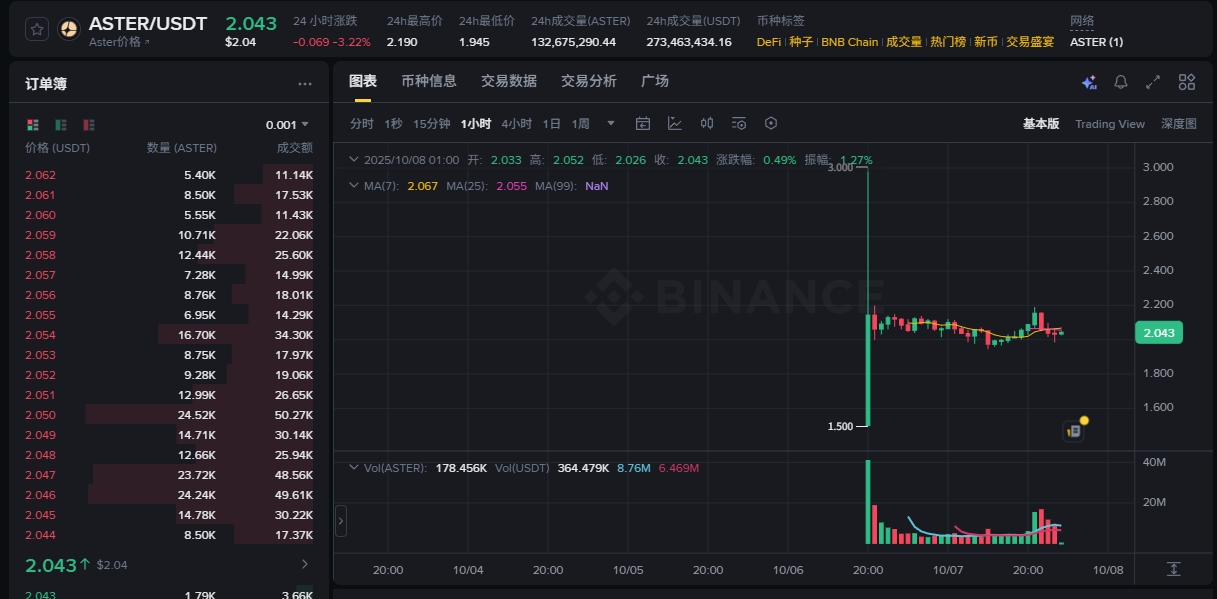Open the AI assistant sparkle icon
The image size is (1217, 599).
click(1089, 82)
